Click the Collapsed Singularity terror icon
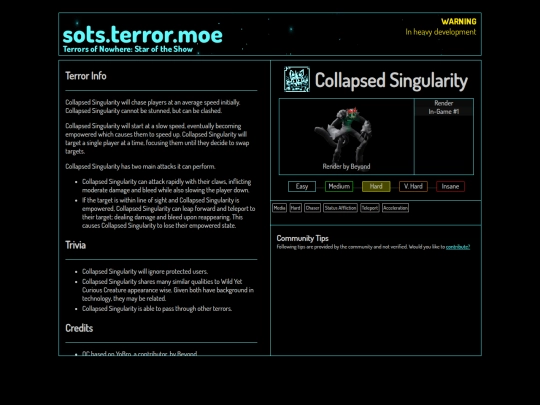The width and height of the screenshot is (540, 405). [297, 80]
